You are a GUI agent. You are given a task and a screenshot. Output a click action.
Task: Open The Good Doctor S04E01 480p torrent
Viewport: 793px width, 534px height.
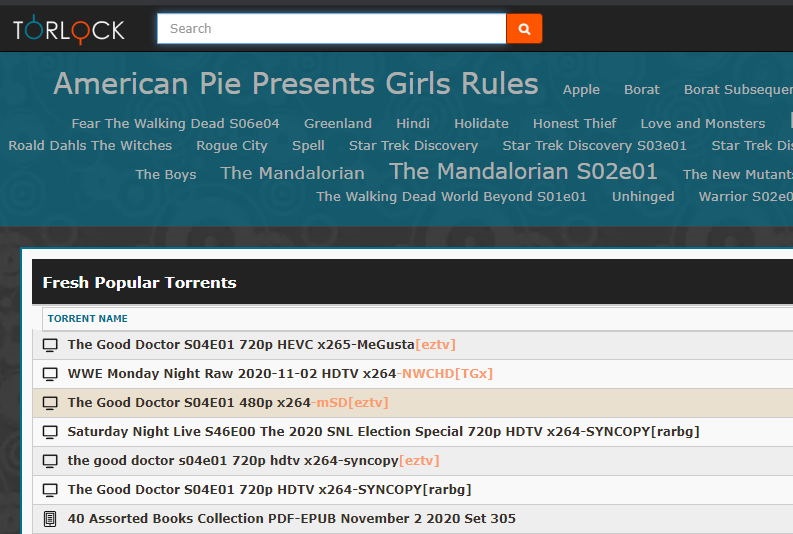(x=228, y=403)
